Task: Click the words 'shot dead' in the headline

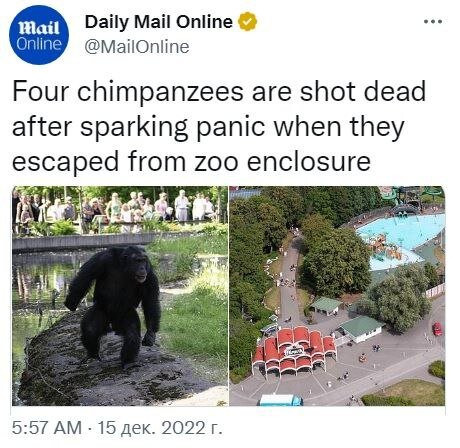Action: (x=363, y=92)
